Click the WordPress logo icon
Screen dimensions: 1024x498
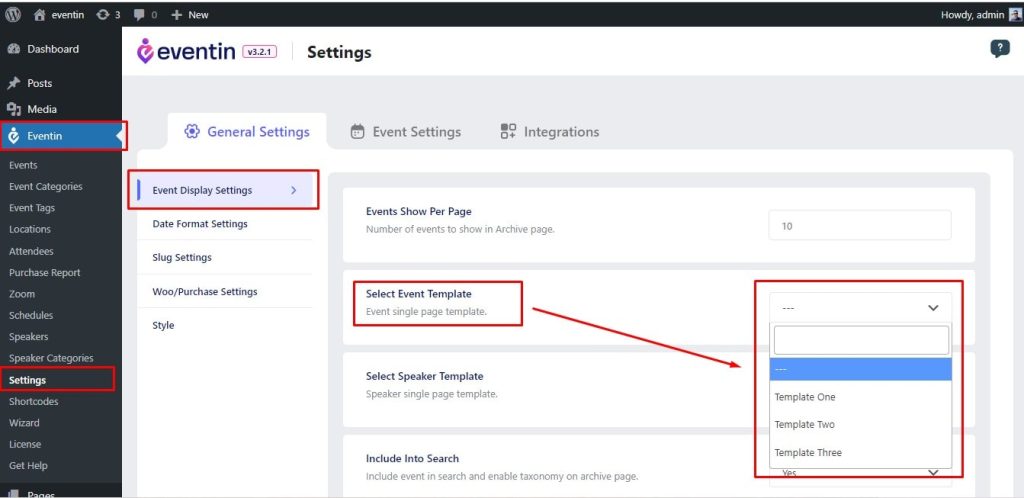pyautogui.click(x=14, y=14)
